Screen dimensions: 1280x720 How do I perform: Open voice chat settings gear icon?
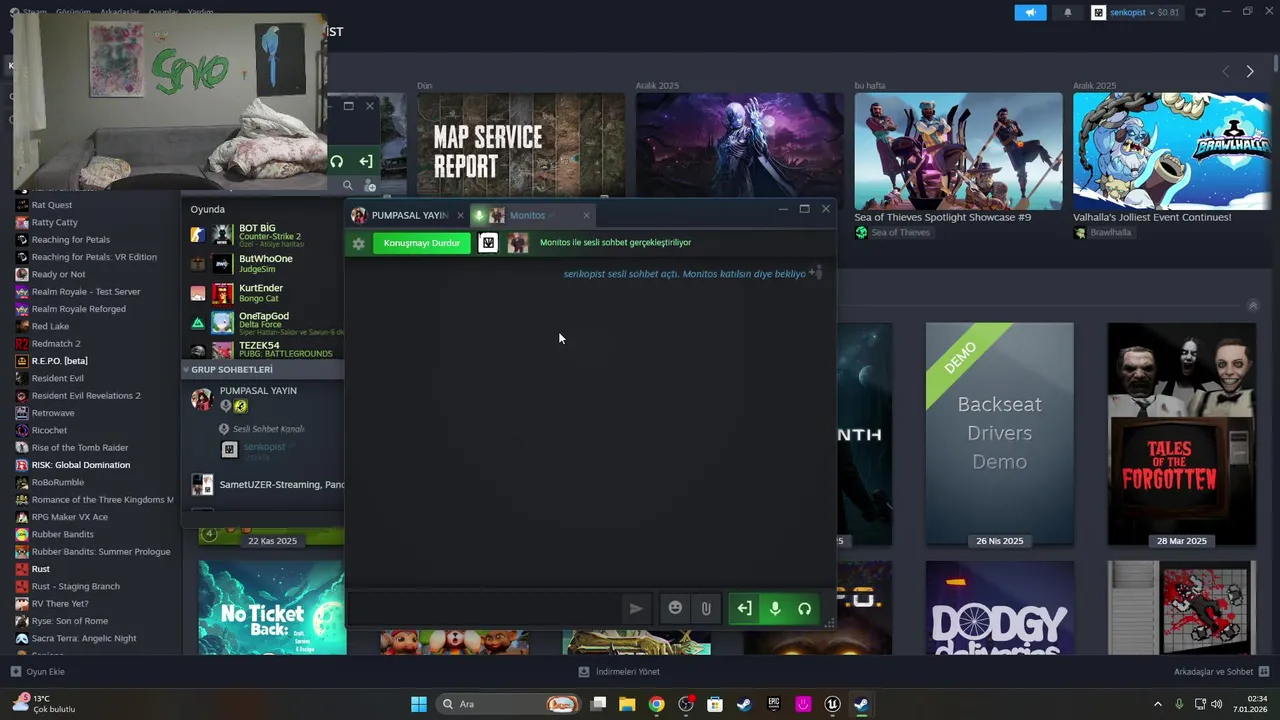[x=358, y=243]
